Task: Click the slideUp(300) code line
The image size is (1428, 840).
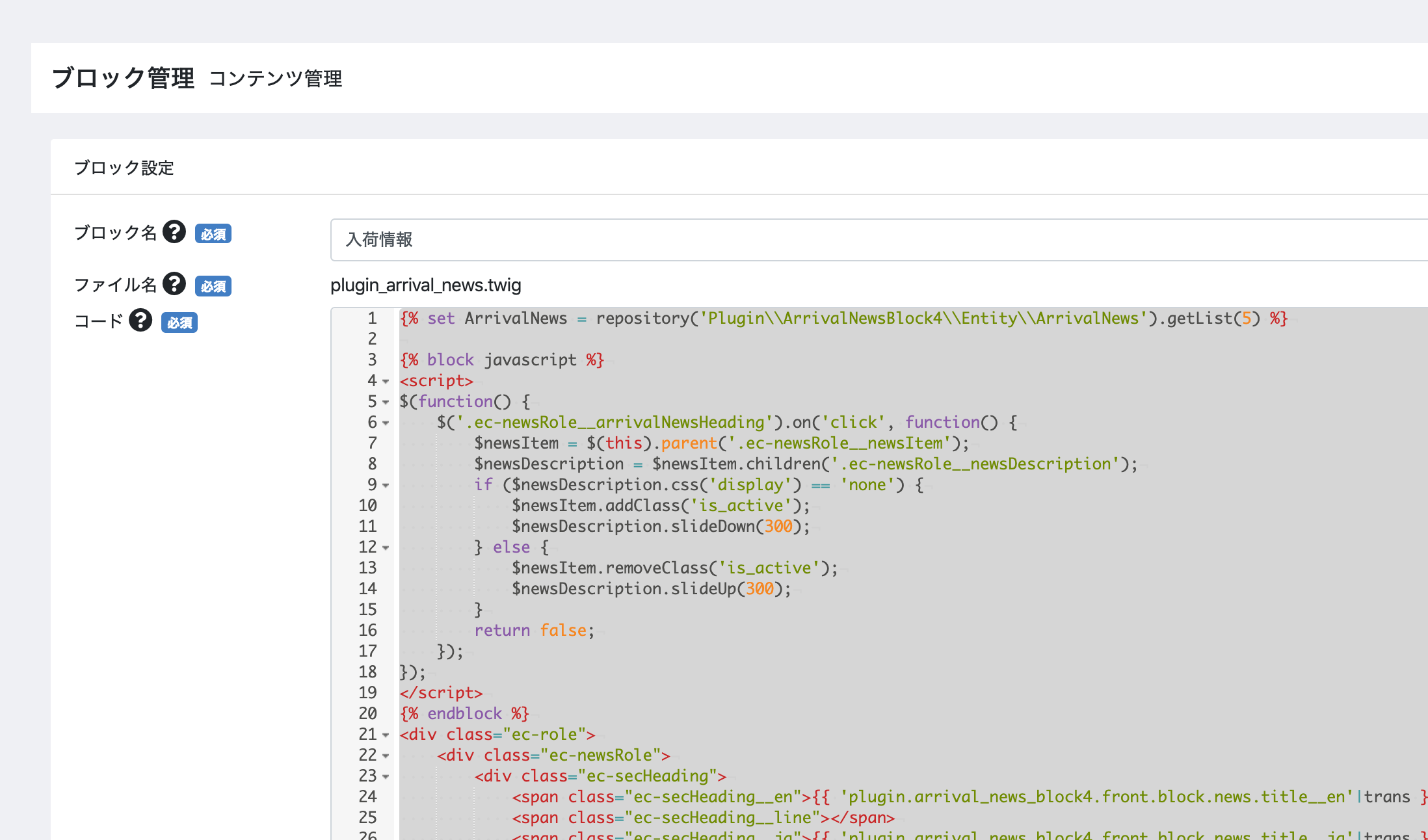Action: pos(651,588)
